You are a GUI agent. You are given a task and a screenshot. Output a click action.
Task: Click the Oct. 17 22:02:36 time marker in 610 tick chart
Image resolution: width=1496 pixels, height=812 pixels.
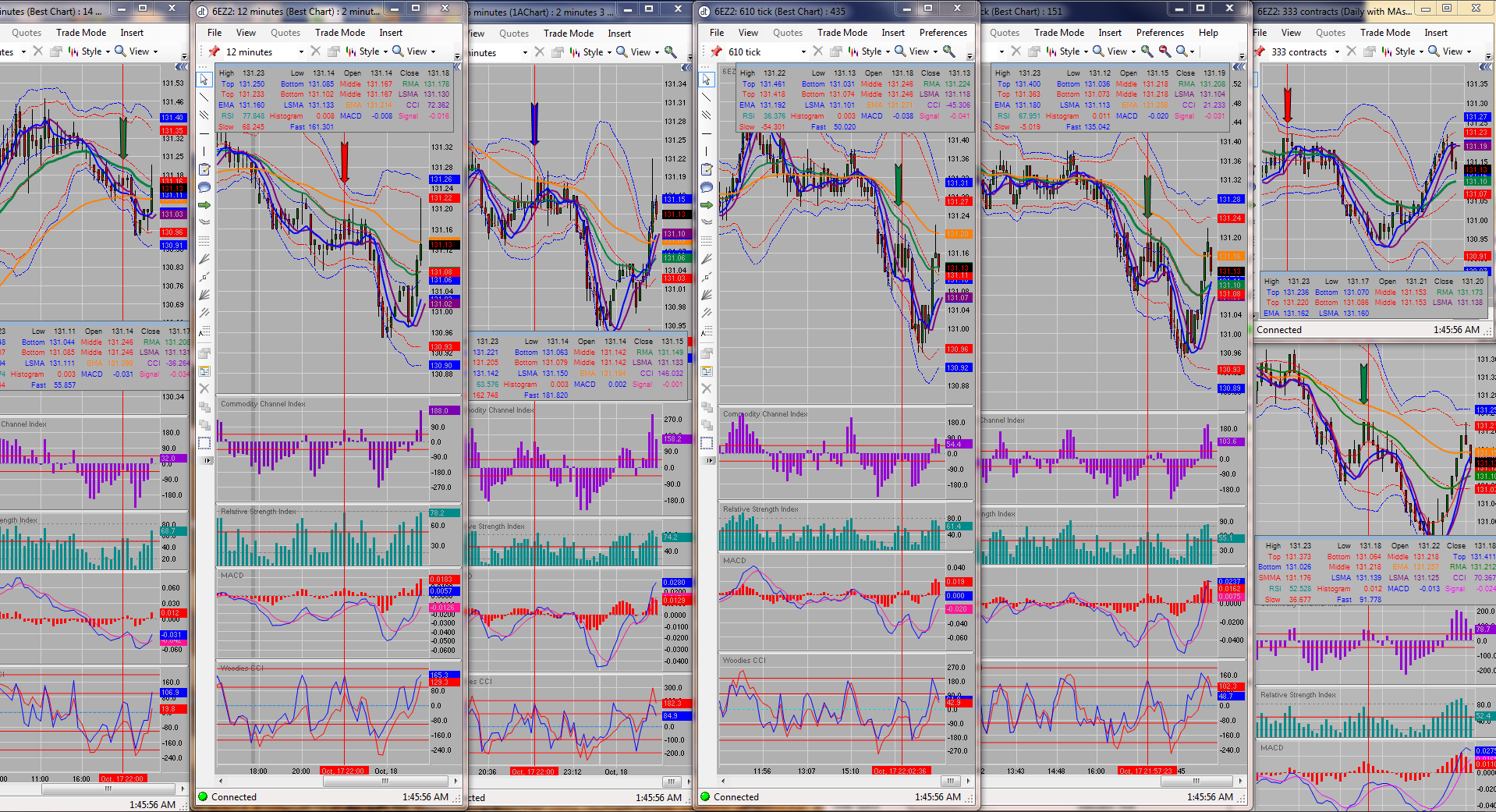coord(900,771)
